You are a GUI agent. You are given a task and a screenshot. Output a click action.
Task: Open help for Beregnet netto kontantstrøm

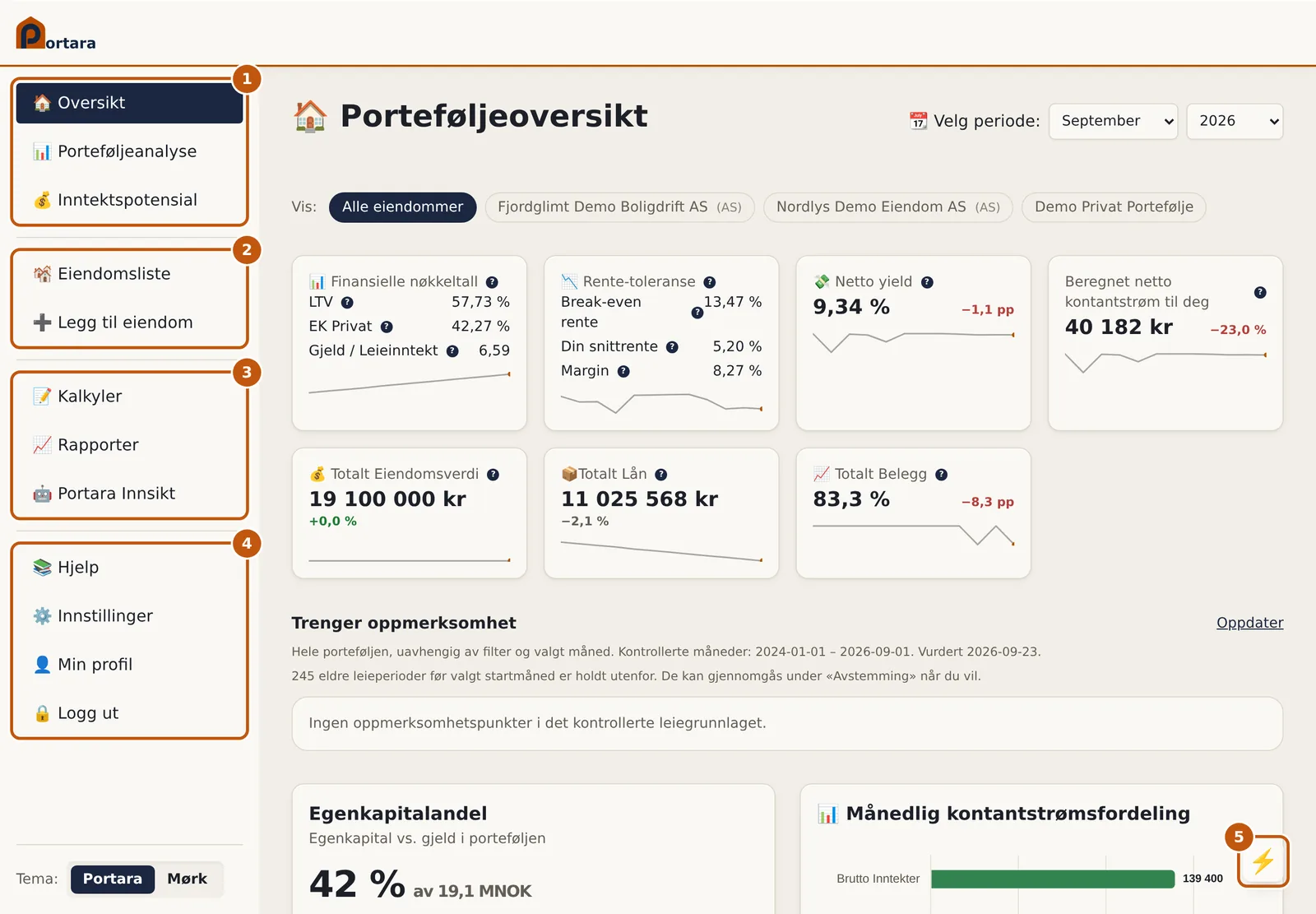pos(1260,293)
